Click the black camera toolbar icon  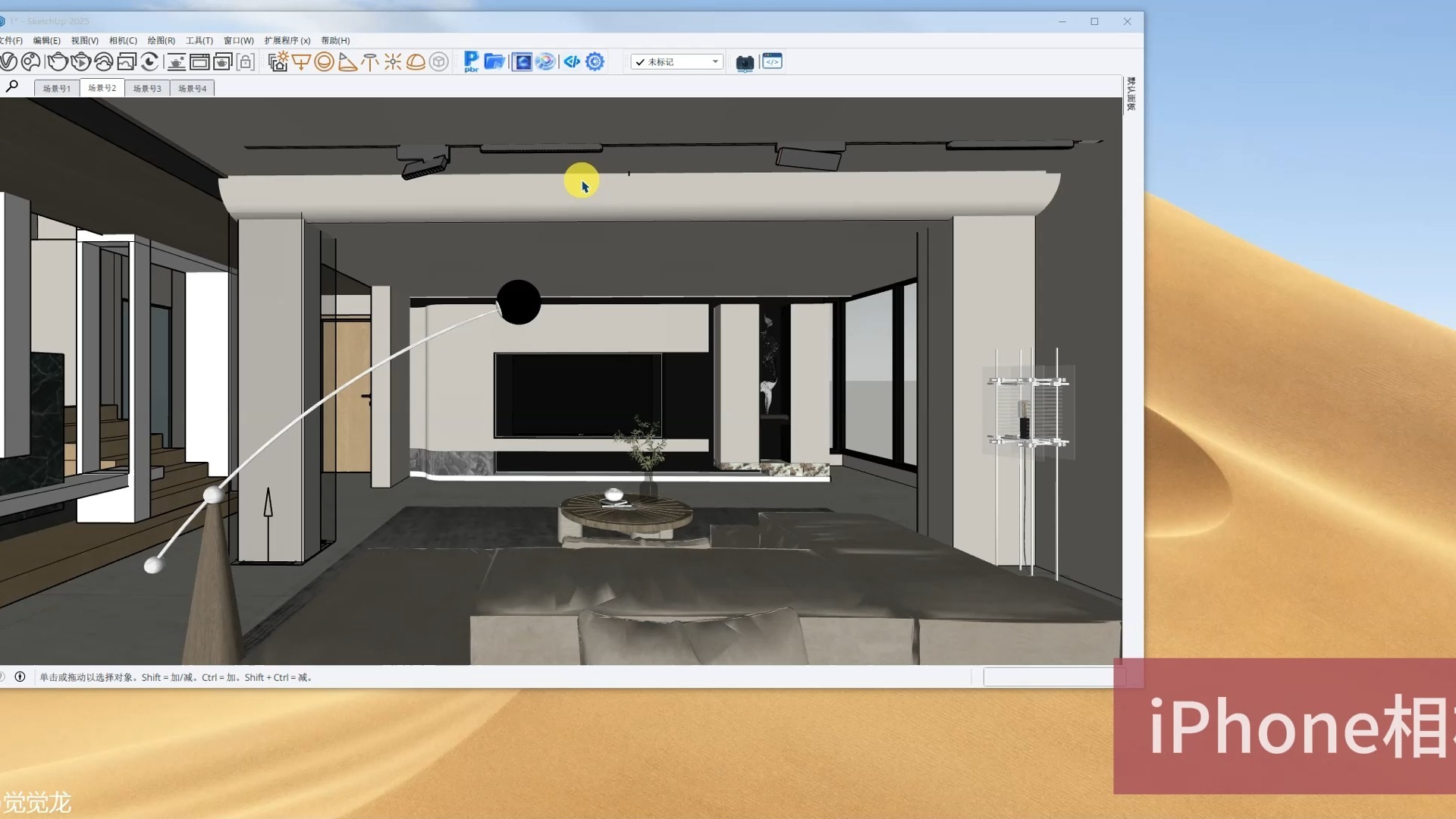(745, 62)
